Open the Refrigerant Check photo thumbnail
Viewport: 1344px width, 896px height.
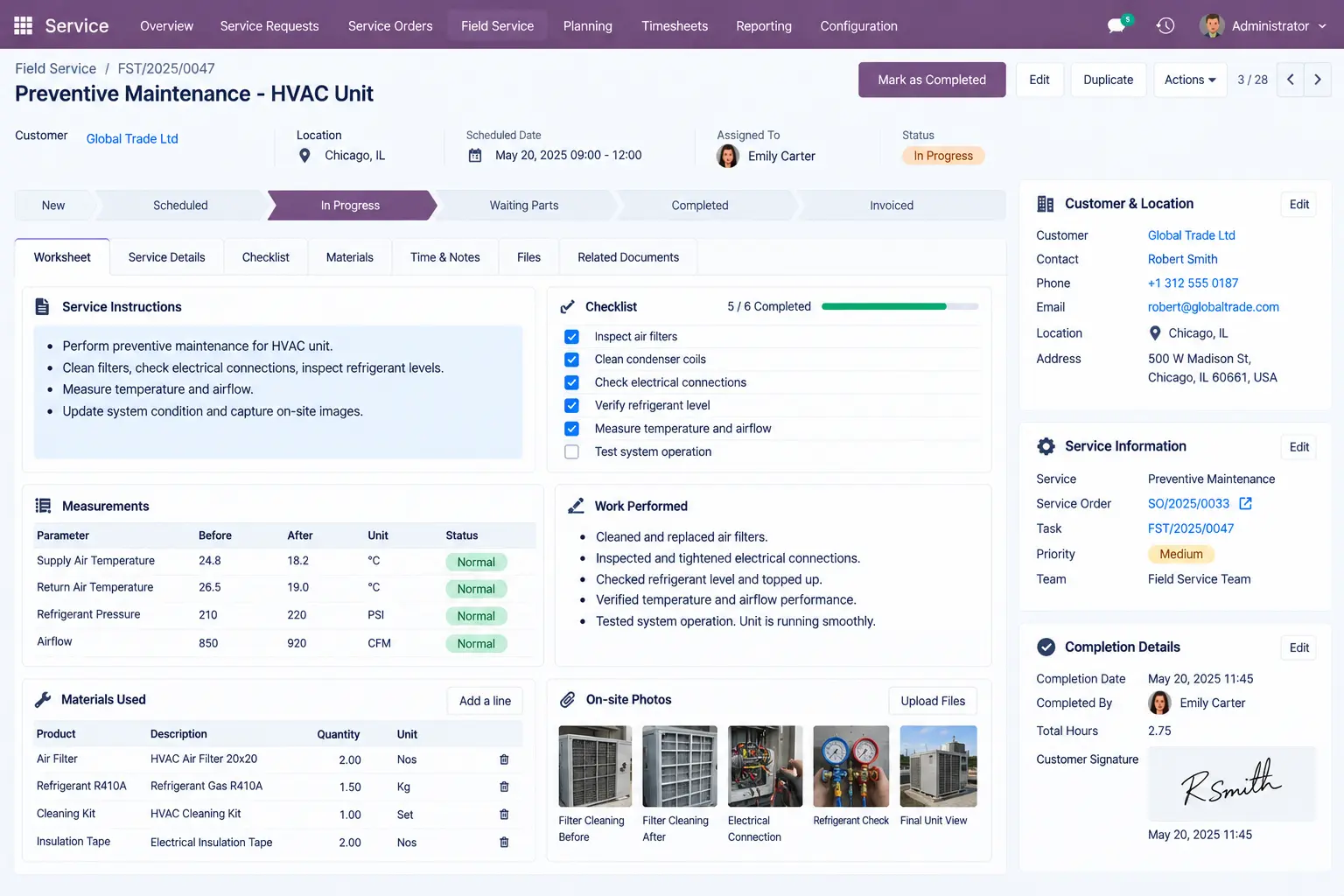click(850, 766)
